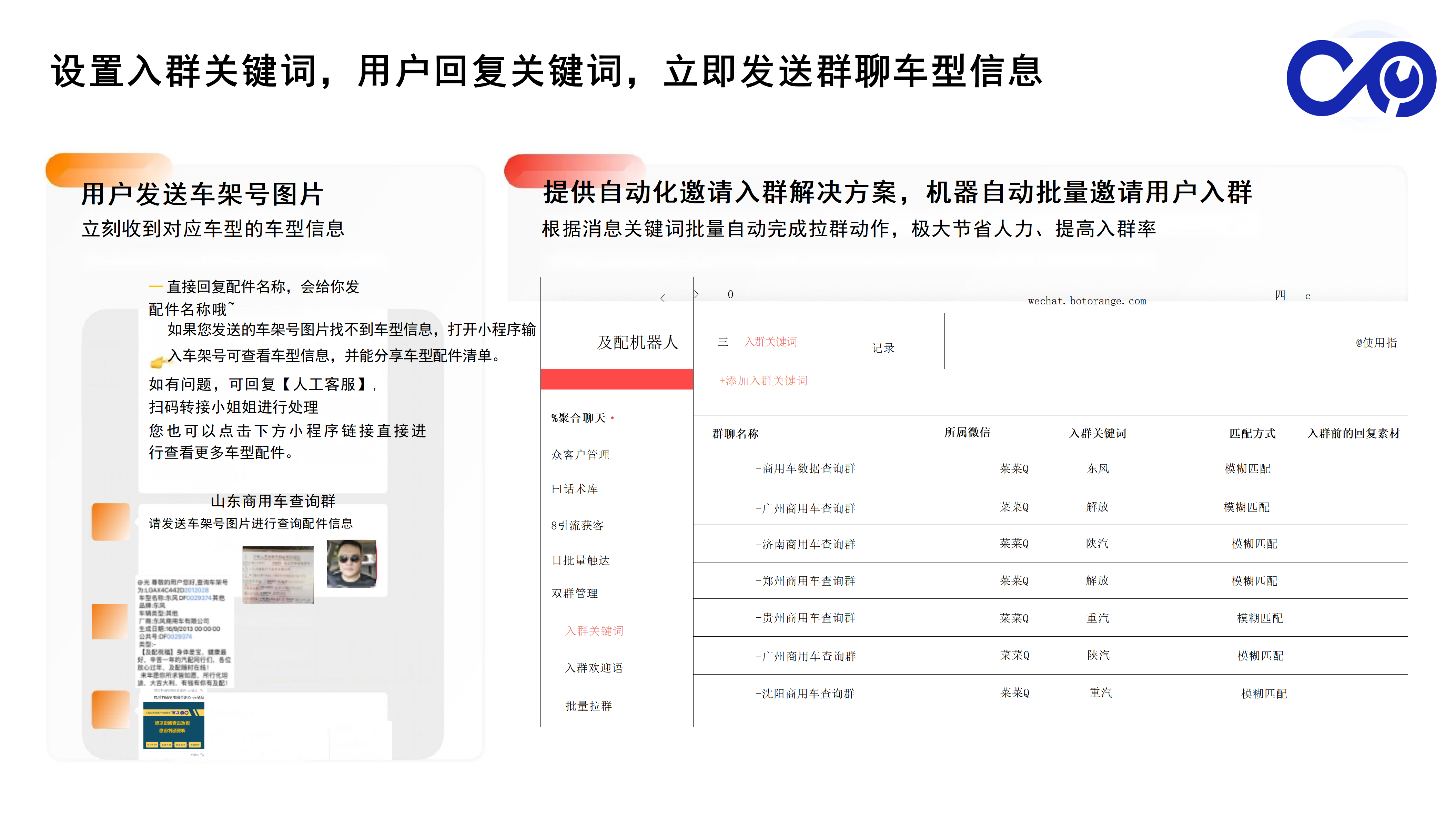Open the blue promotional mini-program card
Viewport: 1456px width, 819px height.
(x=173, y=726)
